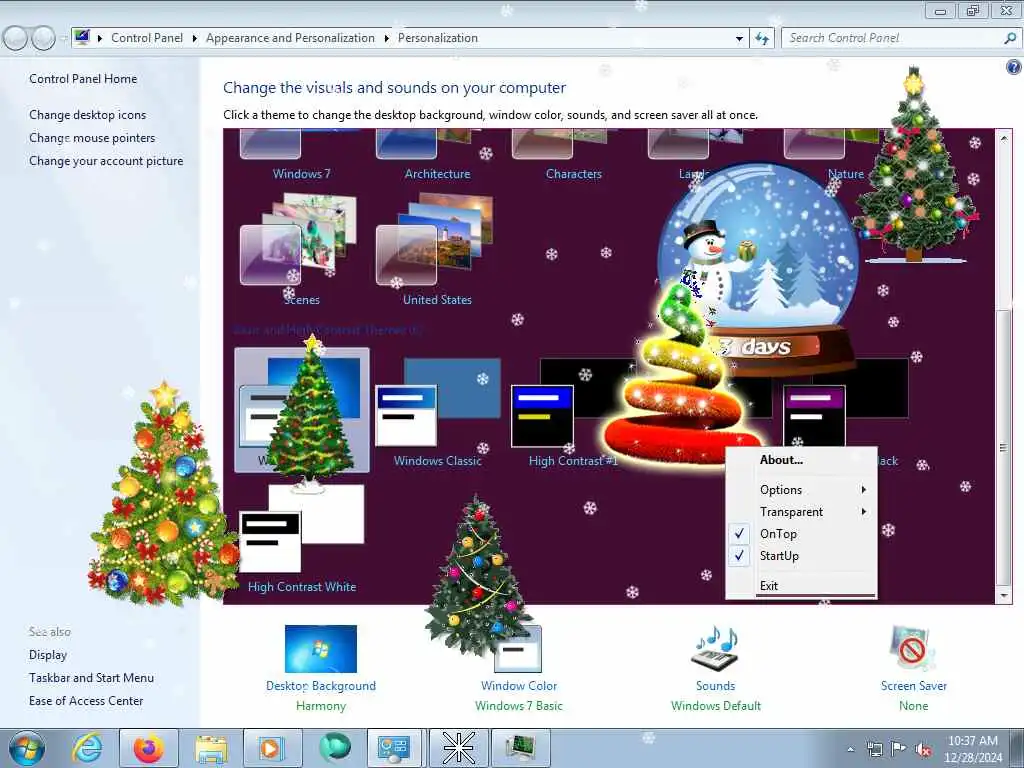Click the Help question mark icon

coord(1013,67)
